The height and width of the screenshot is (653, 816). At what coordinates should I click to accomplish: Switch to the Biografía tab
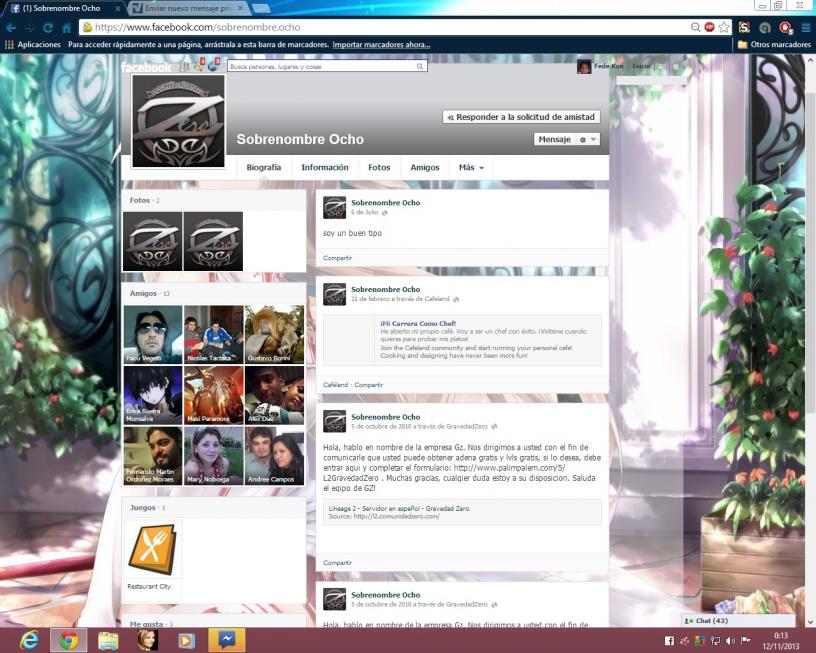(263, 168)
